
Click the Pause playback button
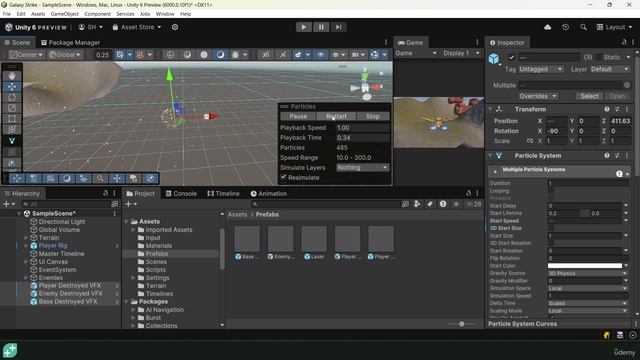point(321,27)
